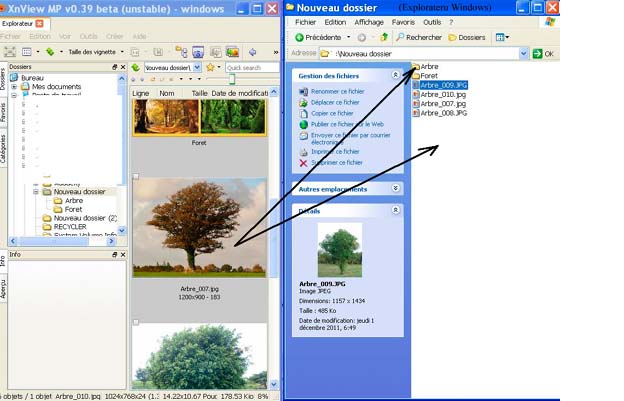Toggle Dossiers folder pane in Explorer toolbar
This screenshot has width=624, height=401.
[466, 37]
